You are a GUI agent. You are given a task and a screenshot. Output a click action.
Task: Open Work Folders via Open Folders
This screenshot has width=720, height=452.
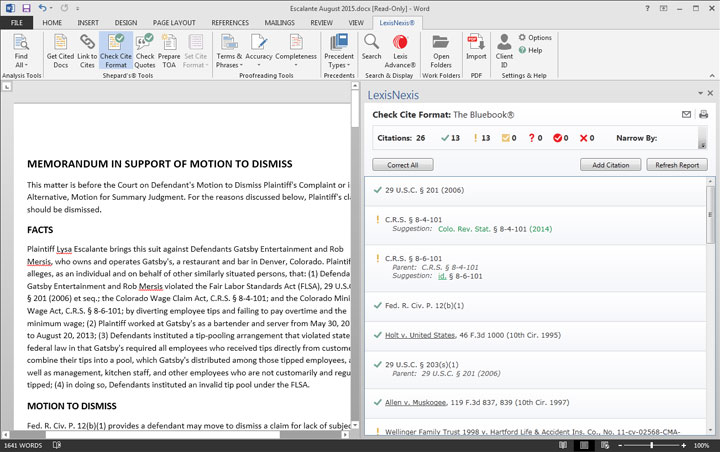[441, 51]
